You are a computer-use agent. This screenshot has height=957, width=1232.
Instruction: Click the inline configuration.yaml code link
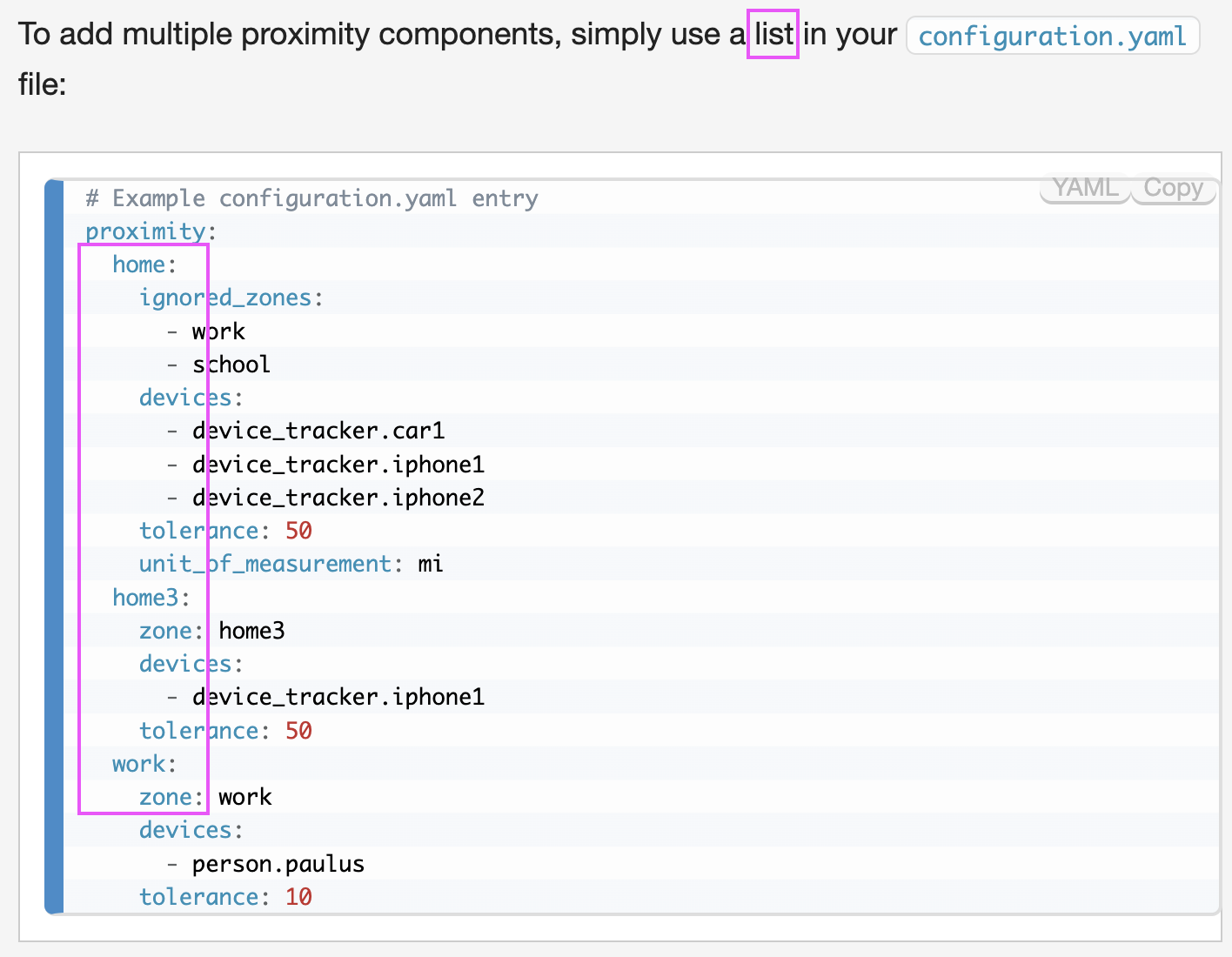pos(1052,36)
